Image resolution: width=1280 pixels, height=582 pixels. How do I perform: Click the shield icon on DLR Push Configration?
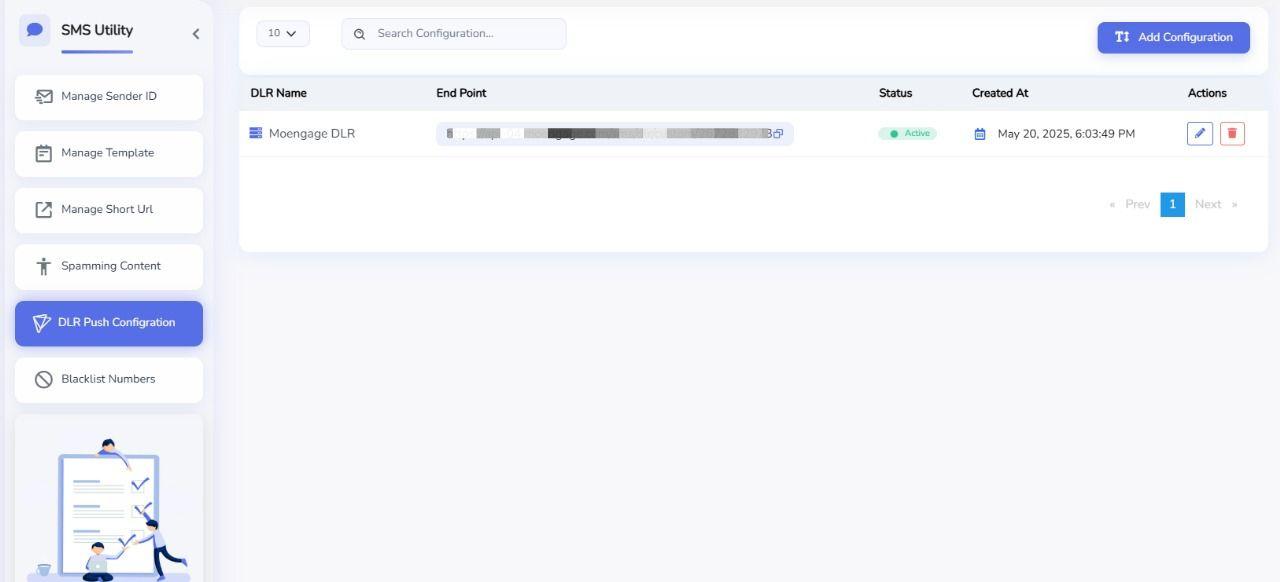[x=41, y=322]
